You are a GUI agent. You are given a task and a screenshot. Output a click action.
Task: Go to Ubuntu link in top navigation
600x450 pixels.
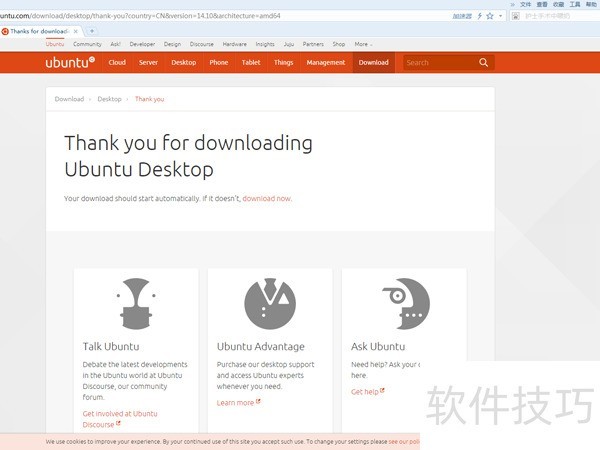pyautogui.click(x=55, y=44)
